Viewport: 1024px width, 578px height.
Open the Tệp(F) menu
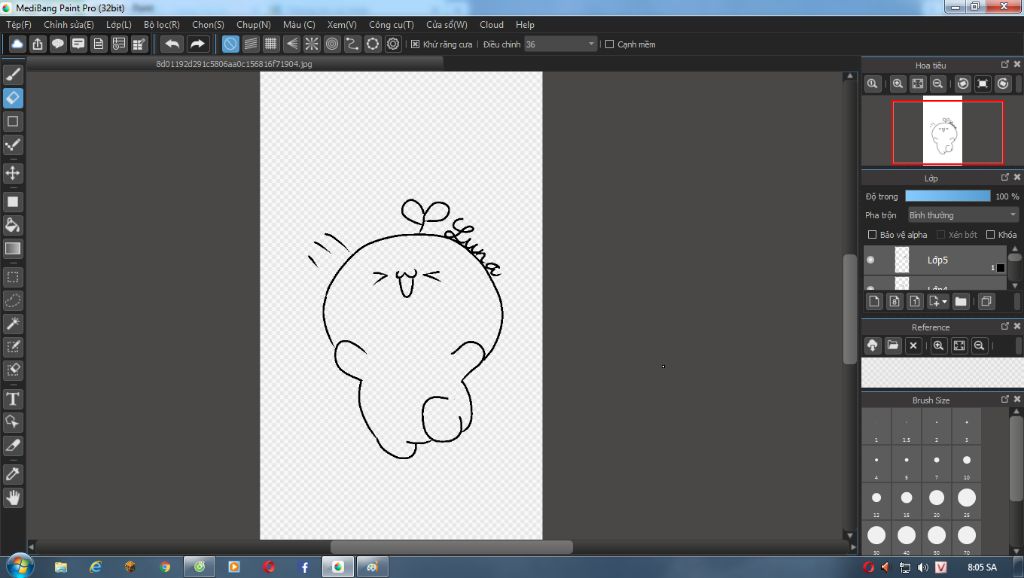click(18, 25)
